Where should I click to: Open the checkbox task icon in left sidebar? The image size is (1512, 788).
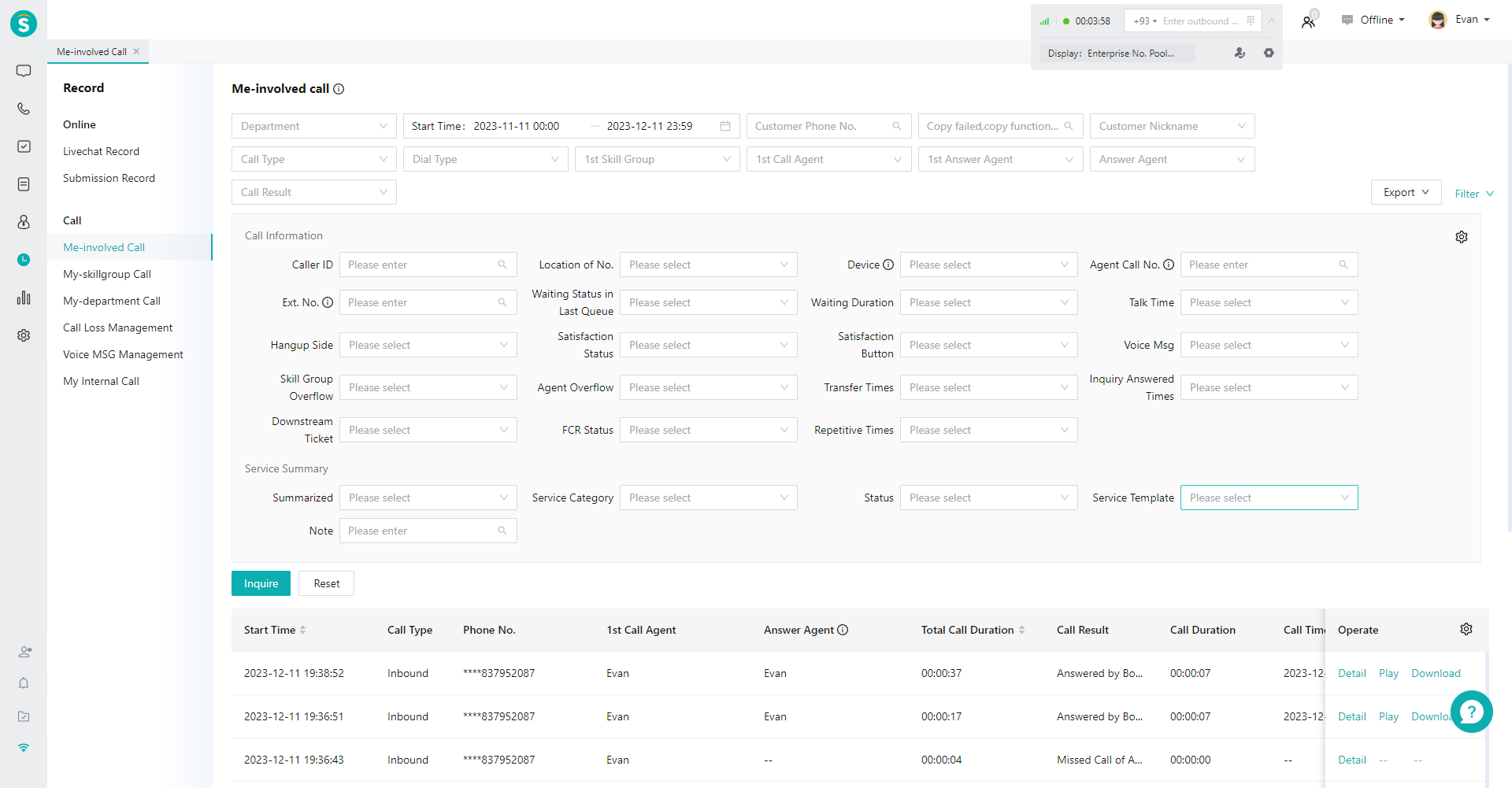coord(24,146)
